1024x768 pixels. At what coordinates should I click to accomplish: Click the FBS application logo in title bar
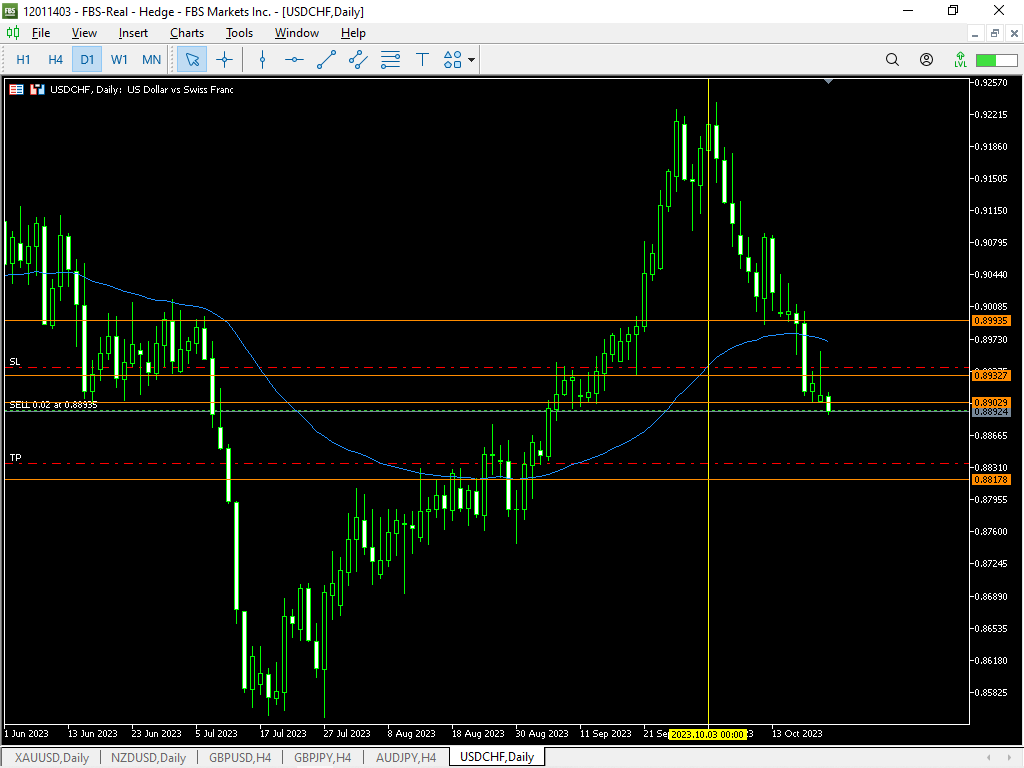click(x=10, y=11)
